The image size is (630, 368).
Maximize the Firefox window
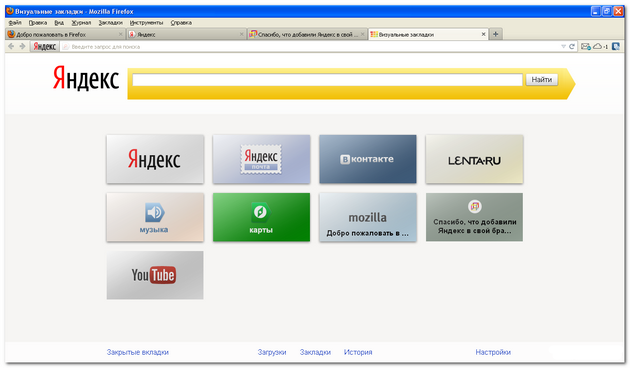pyautogui.click(x=607, y=11)
